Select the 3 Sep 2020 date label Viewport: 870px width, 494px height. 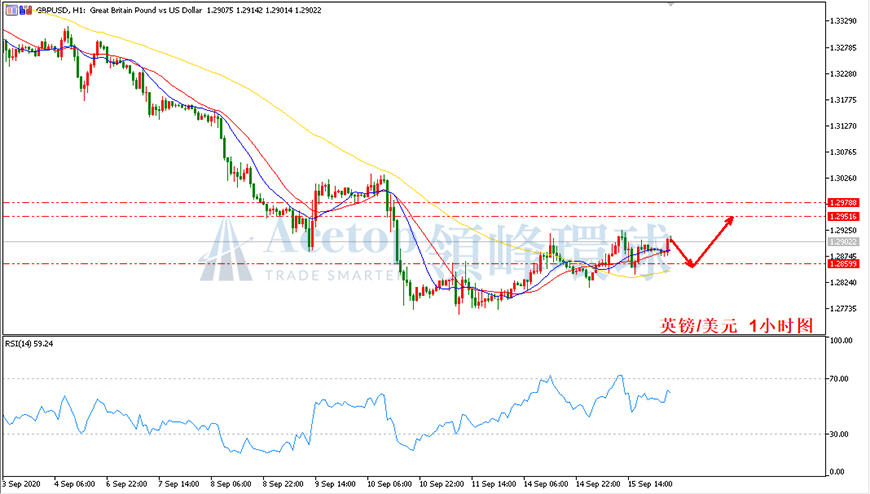[22, 484]
